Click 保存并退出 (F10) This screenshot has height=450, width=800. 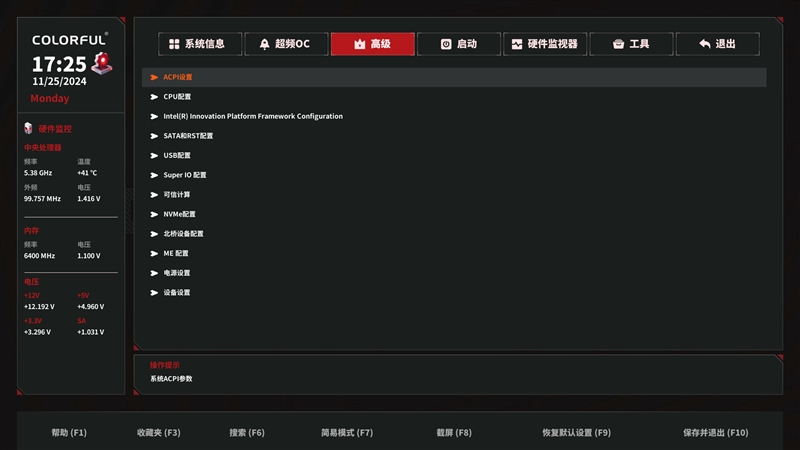click(716, 433)
